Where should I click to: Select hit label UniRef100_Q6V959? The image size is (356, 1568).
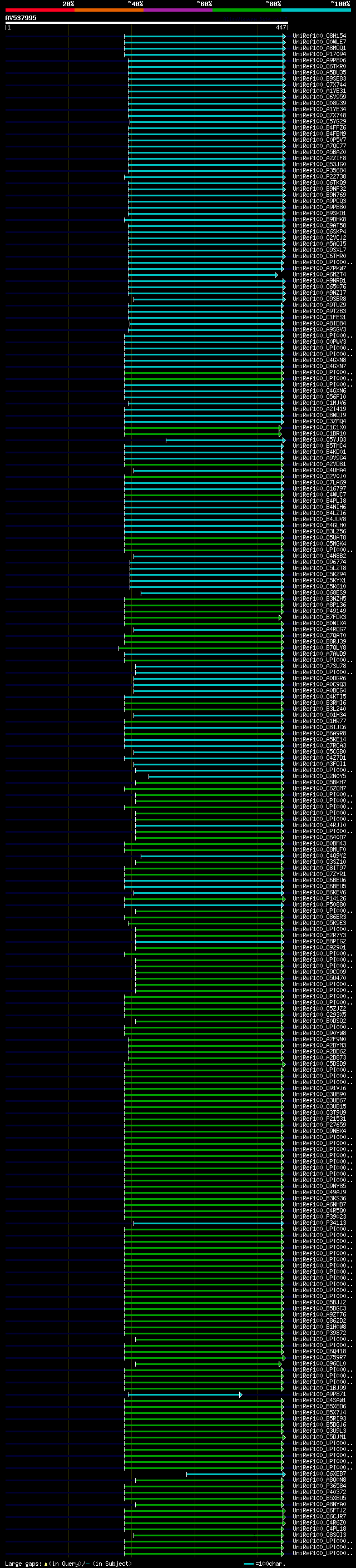319,97
